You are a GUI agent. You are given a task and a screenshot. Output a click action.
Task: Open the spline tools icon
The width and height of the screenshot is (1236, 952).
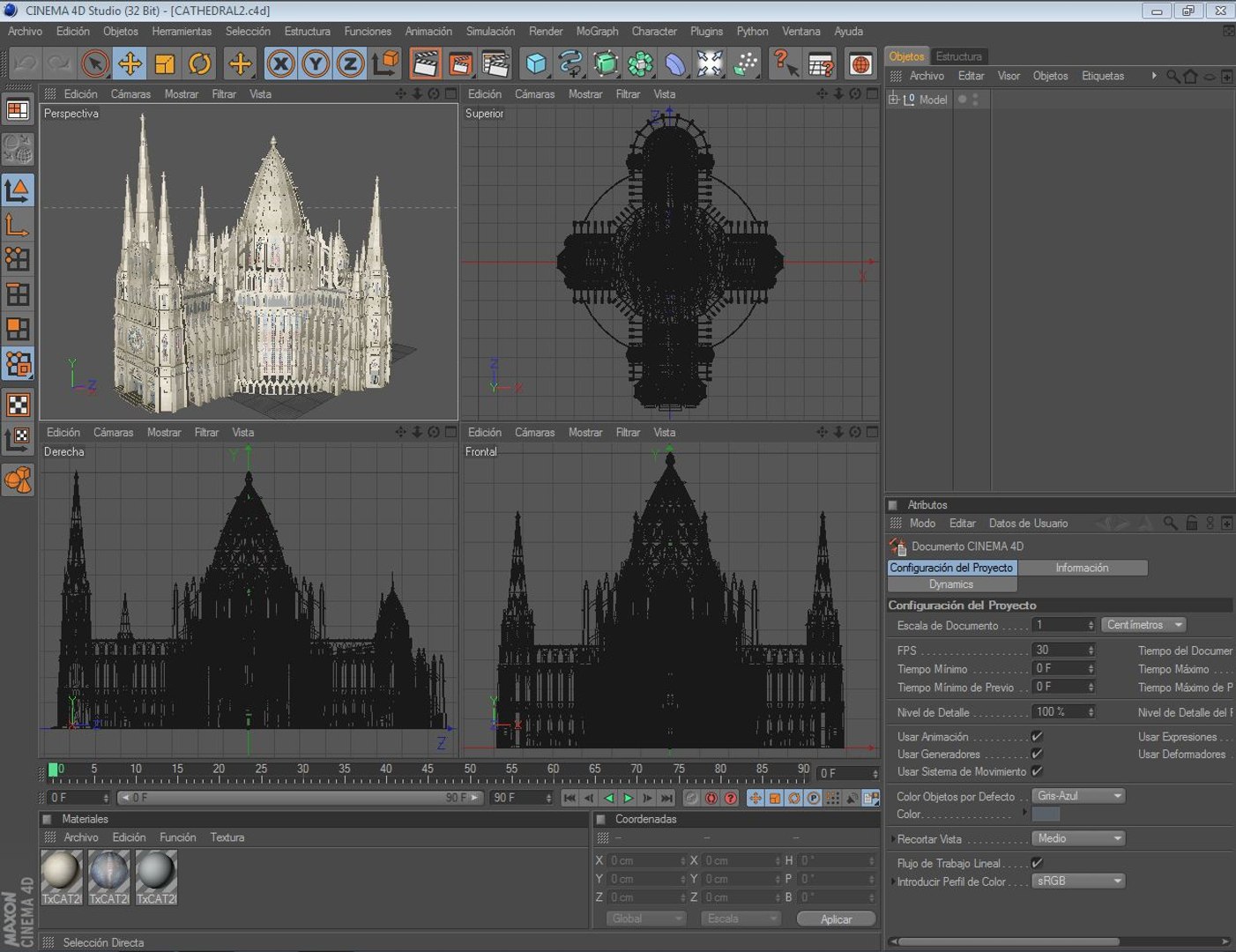[570, 63]
